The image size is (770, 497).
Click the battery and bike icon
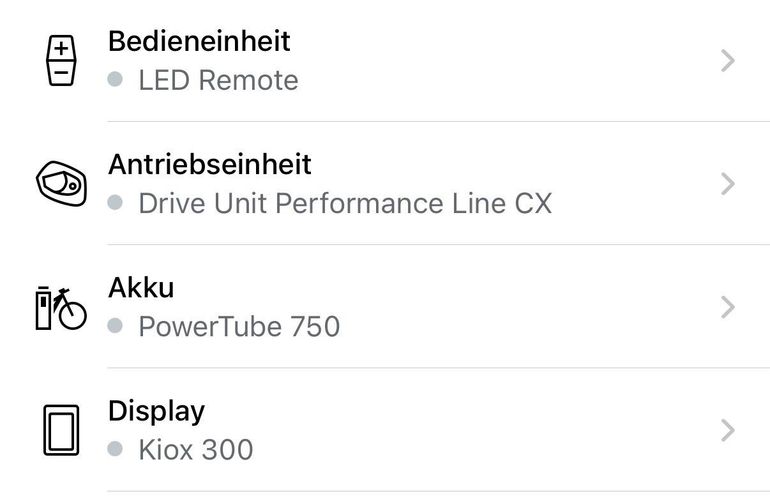coord(61,307)
